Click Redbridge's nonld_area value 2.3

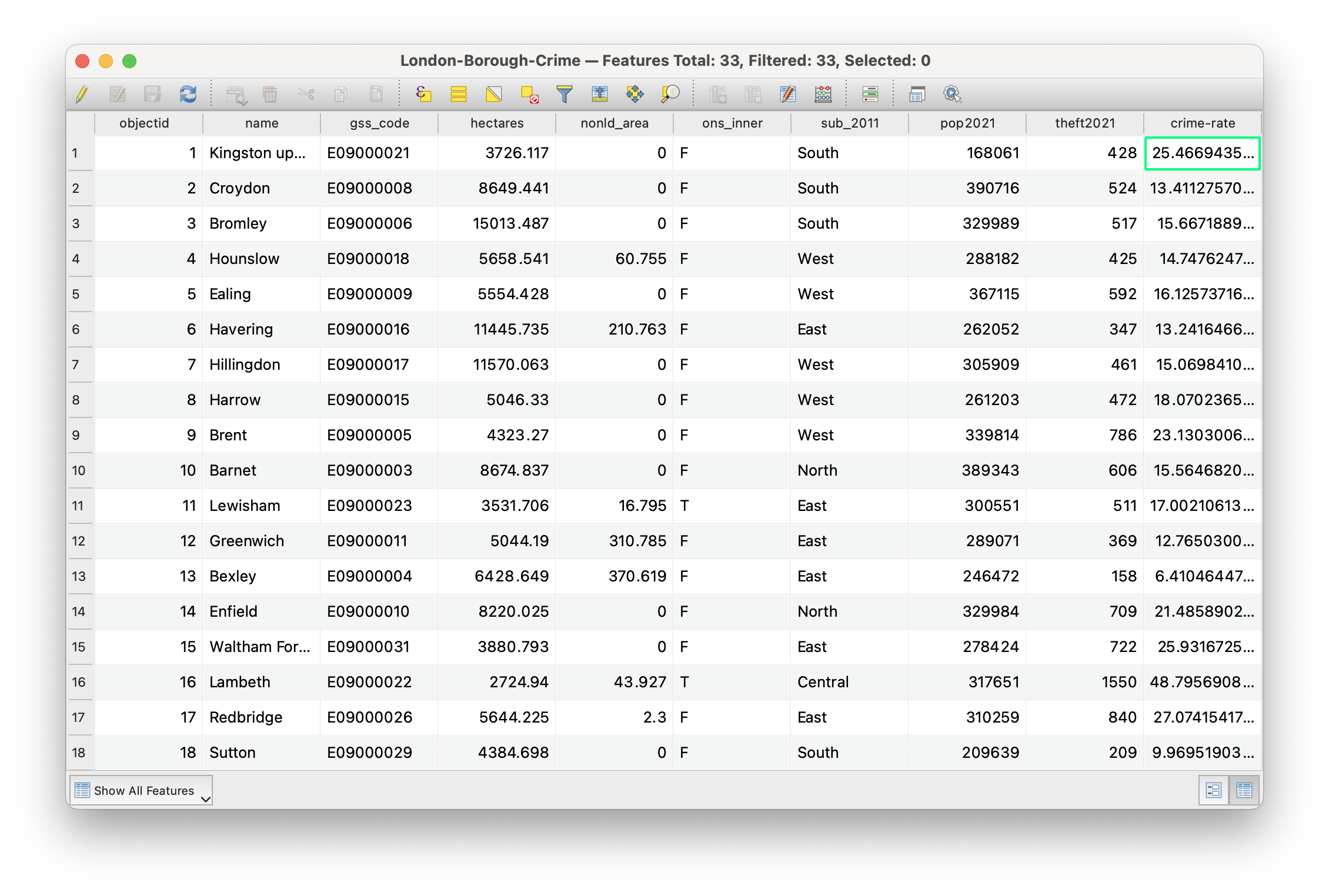[x=615, y=718]
